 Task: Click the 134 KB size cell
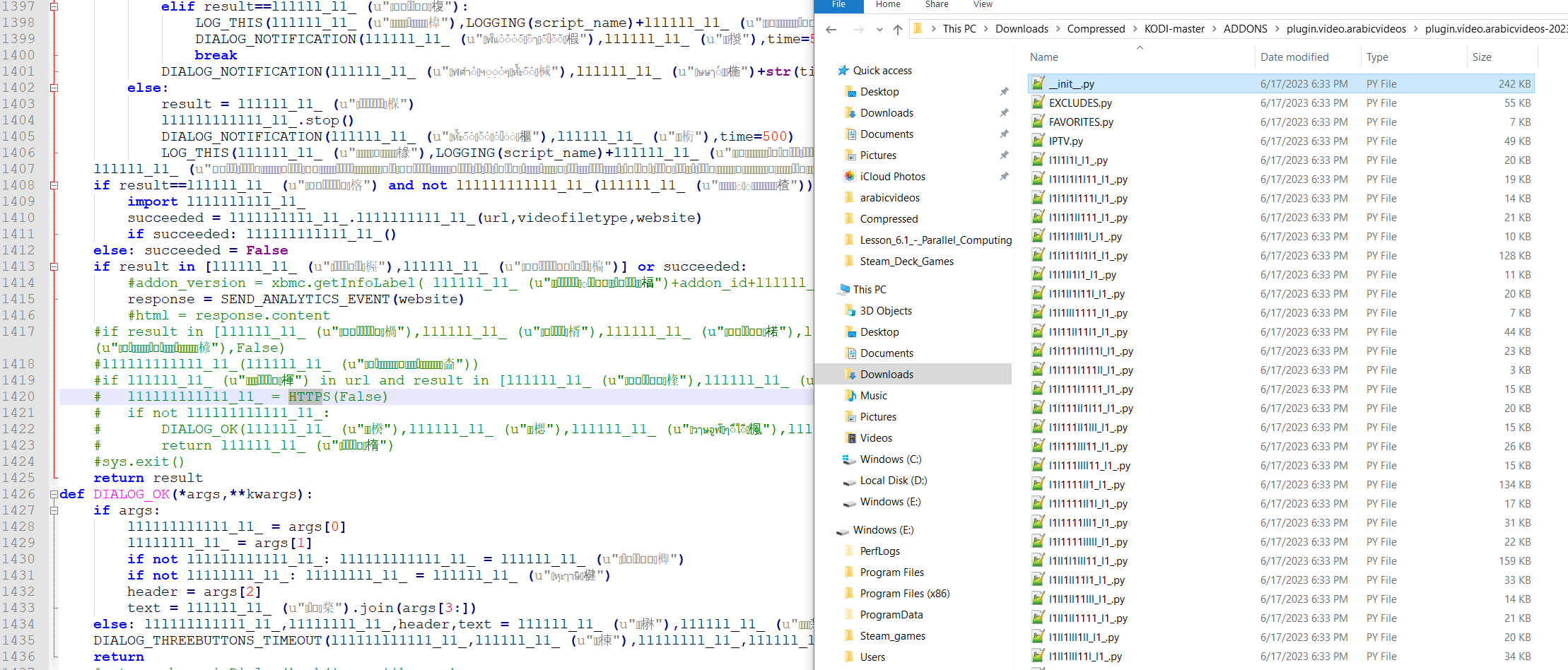pos(1514,485)
